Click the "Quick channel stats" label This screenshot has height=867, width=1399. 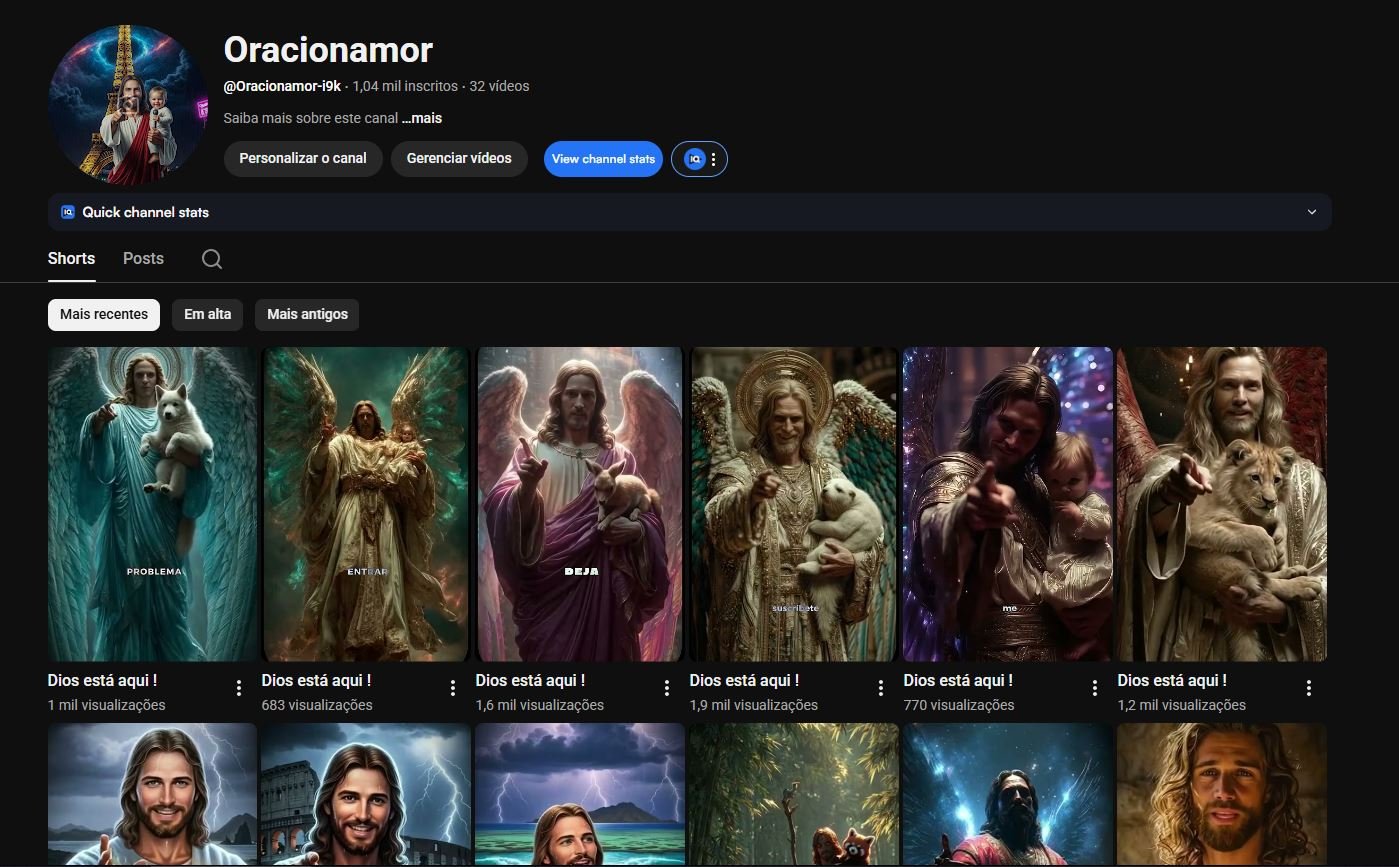click(146, 212)
